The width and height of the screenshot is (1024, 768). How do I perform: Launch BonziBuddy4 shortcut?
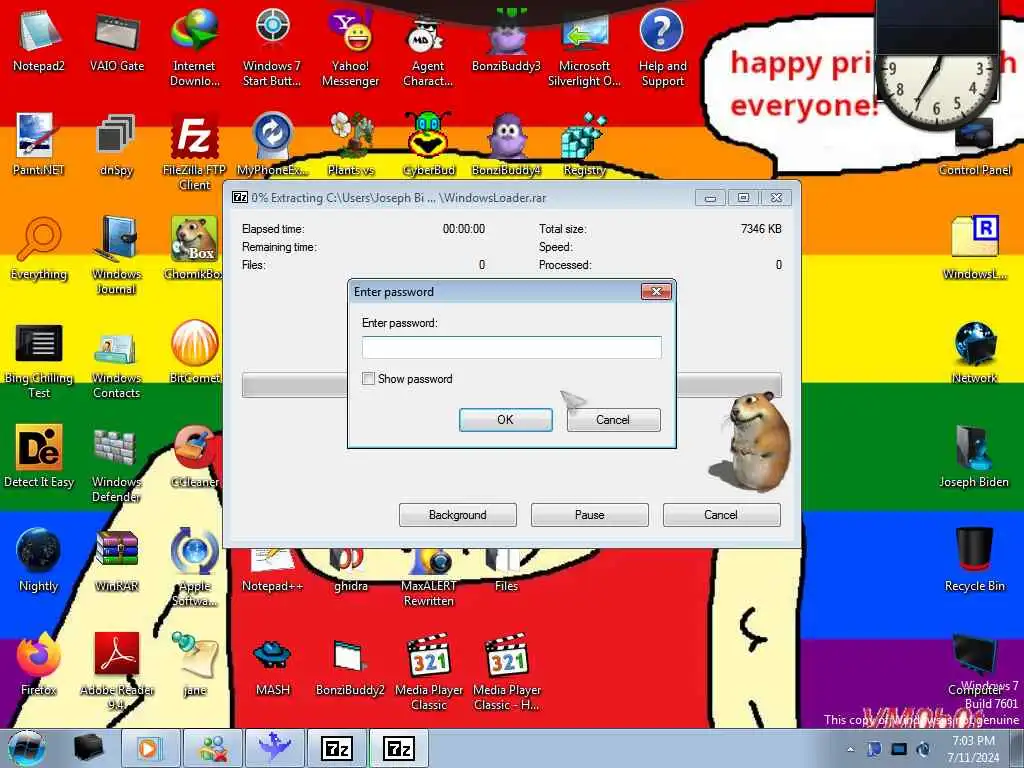506,145
